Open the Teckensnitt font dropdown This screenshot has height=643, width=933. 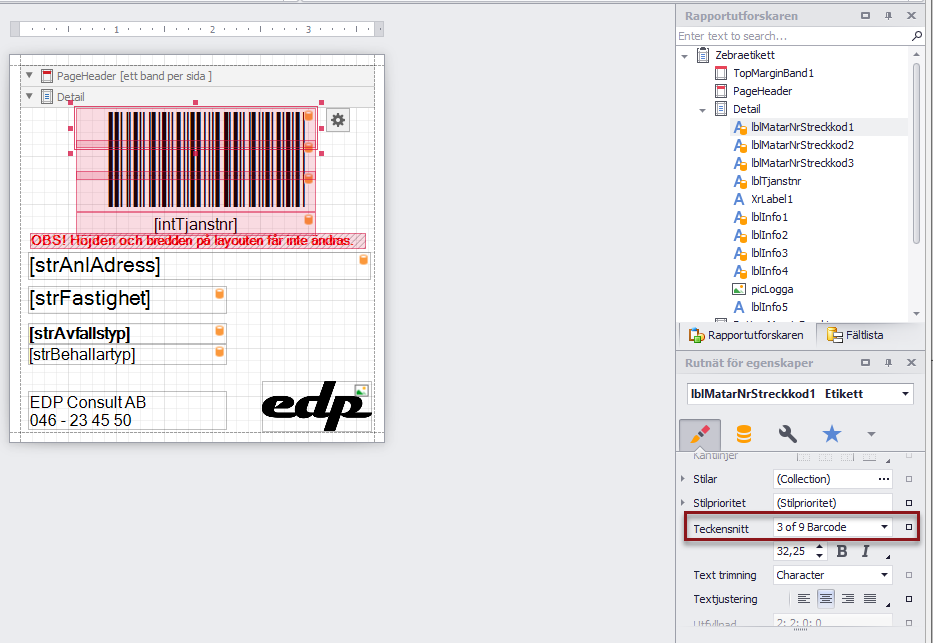pos(884,527)
